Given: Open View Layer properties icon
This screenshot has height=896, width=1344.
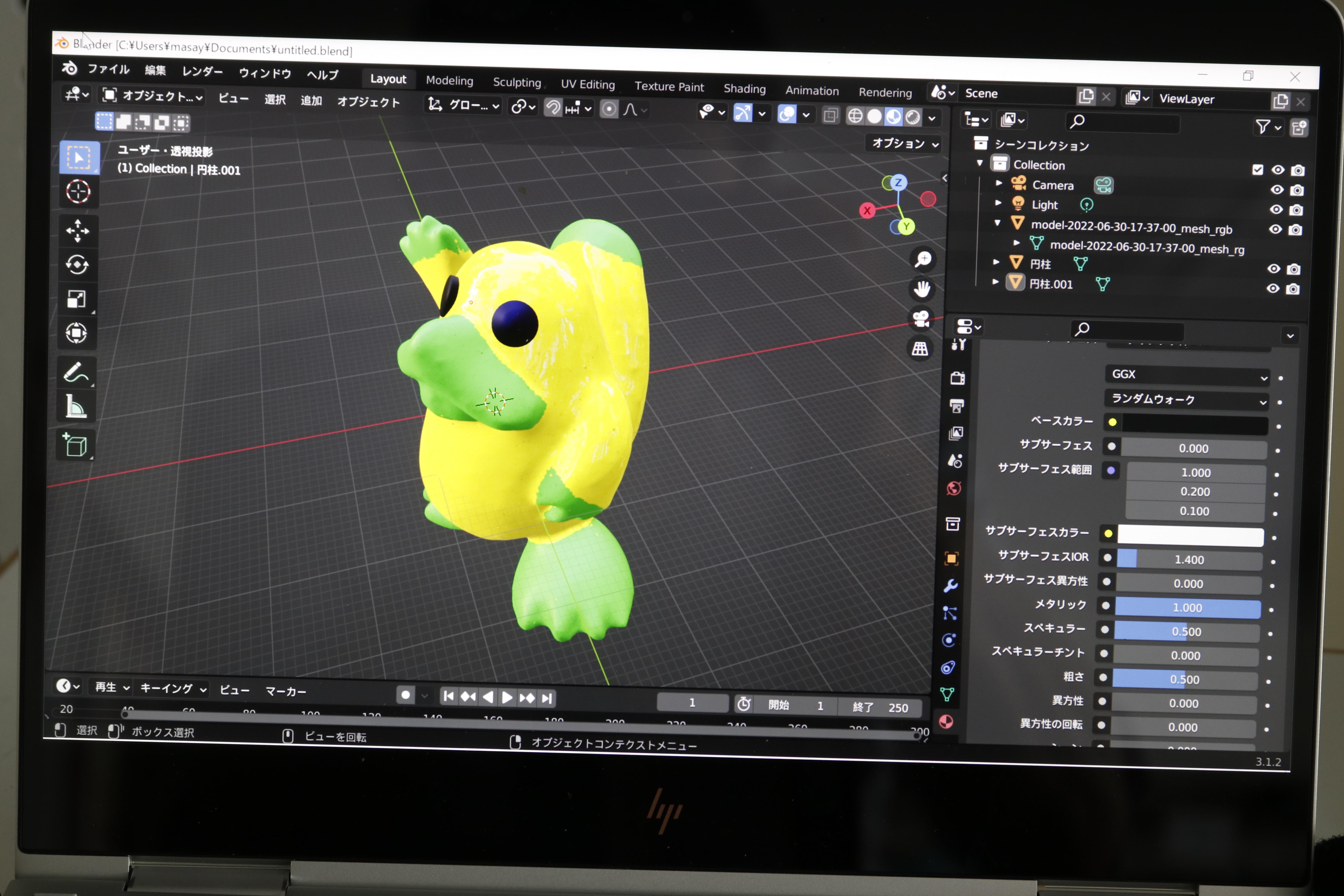Looking at the screenshot, I should [956, 433].
